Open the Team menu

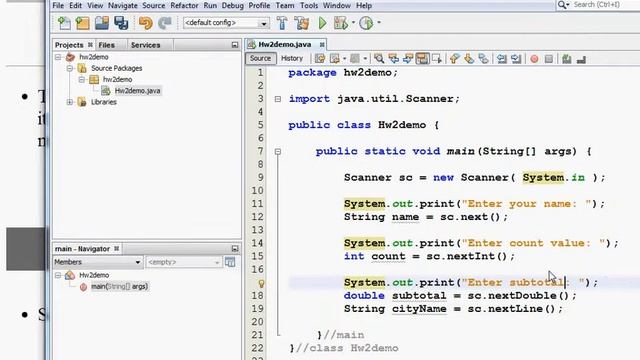[284, 6]
